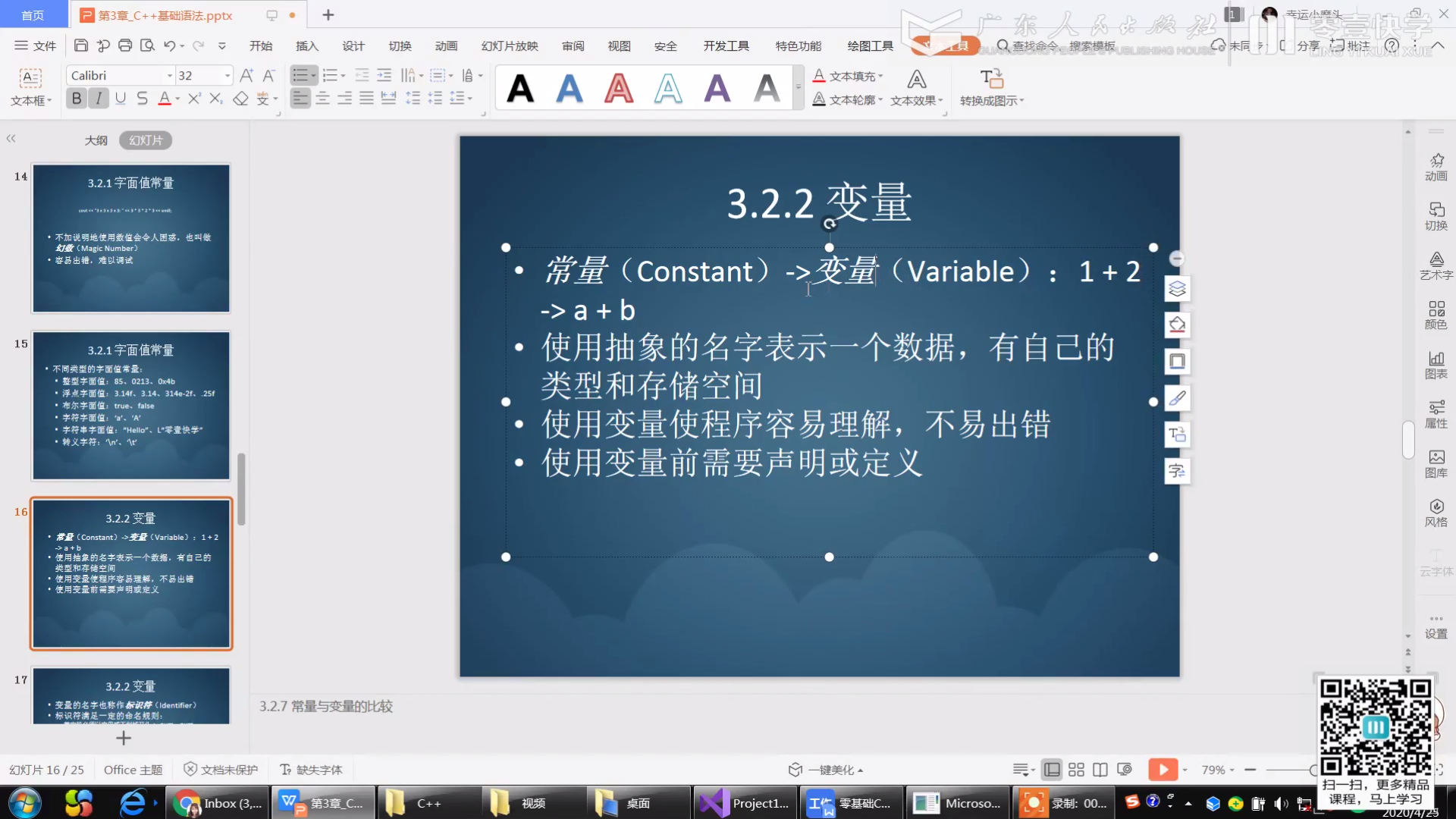Decrease the paragraph indent level
The image size is (1456, 819).
point(362,75)
